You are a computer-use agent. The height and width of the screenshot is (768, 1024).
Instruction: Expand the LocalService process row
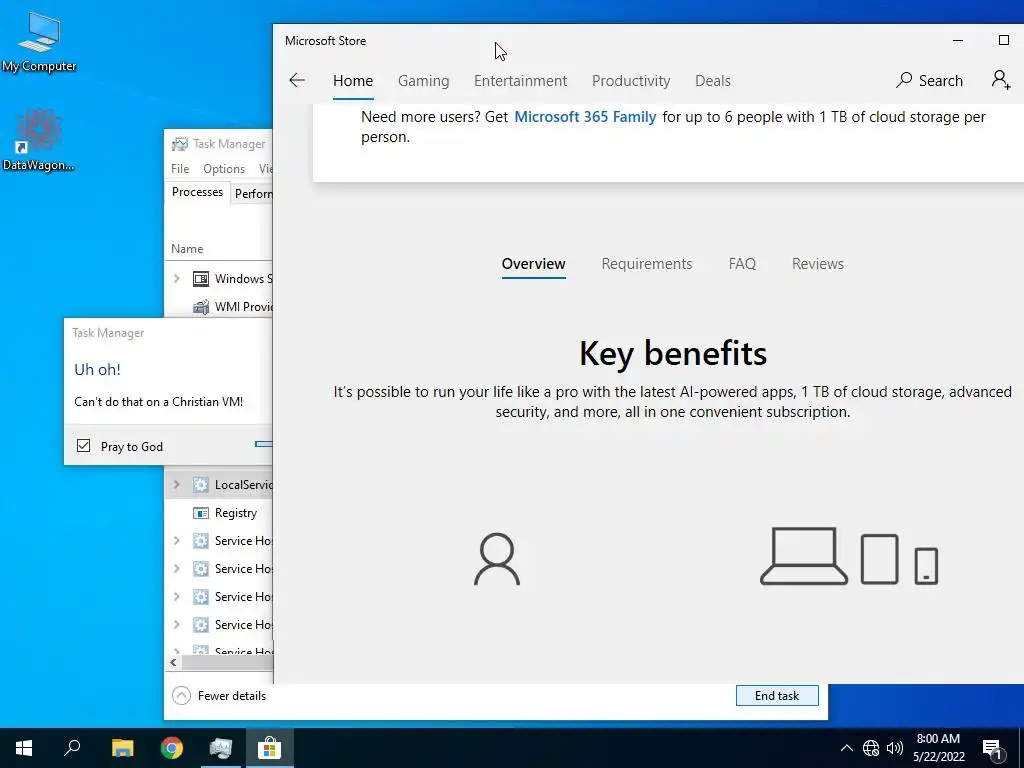click(x=176, y=485)
